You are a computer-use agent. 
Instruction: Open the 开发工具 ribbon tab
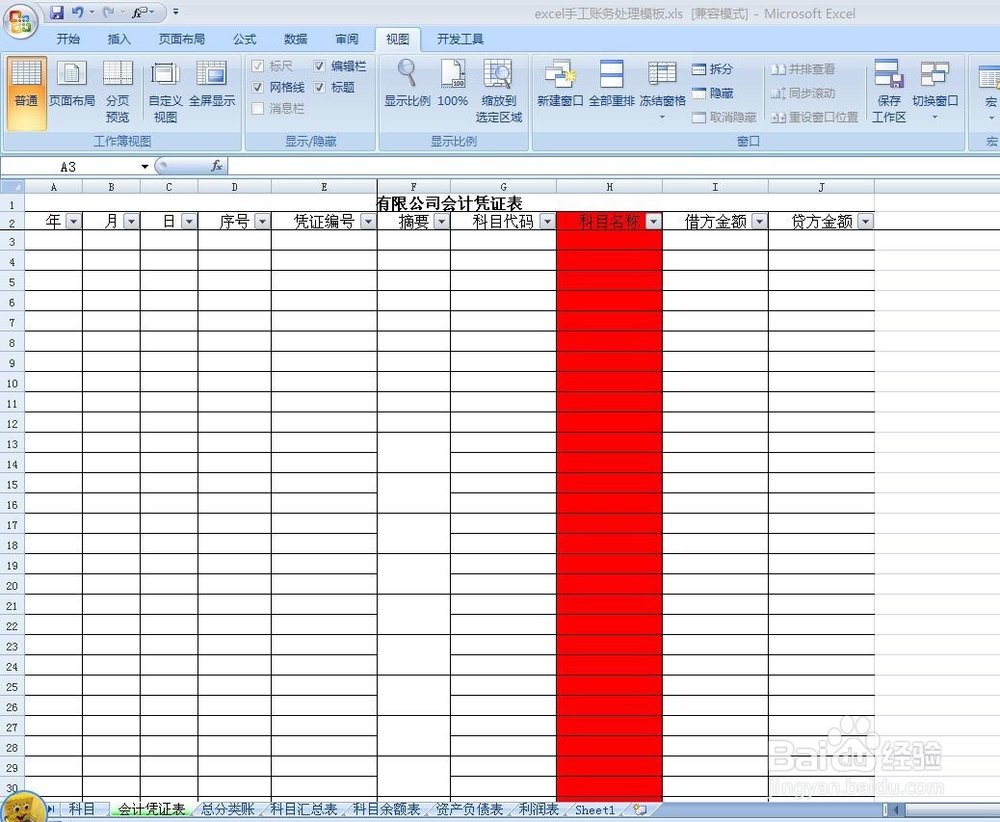460,39
